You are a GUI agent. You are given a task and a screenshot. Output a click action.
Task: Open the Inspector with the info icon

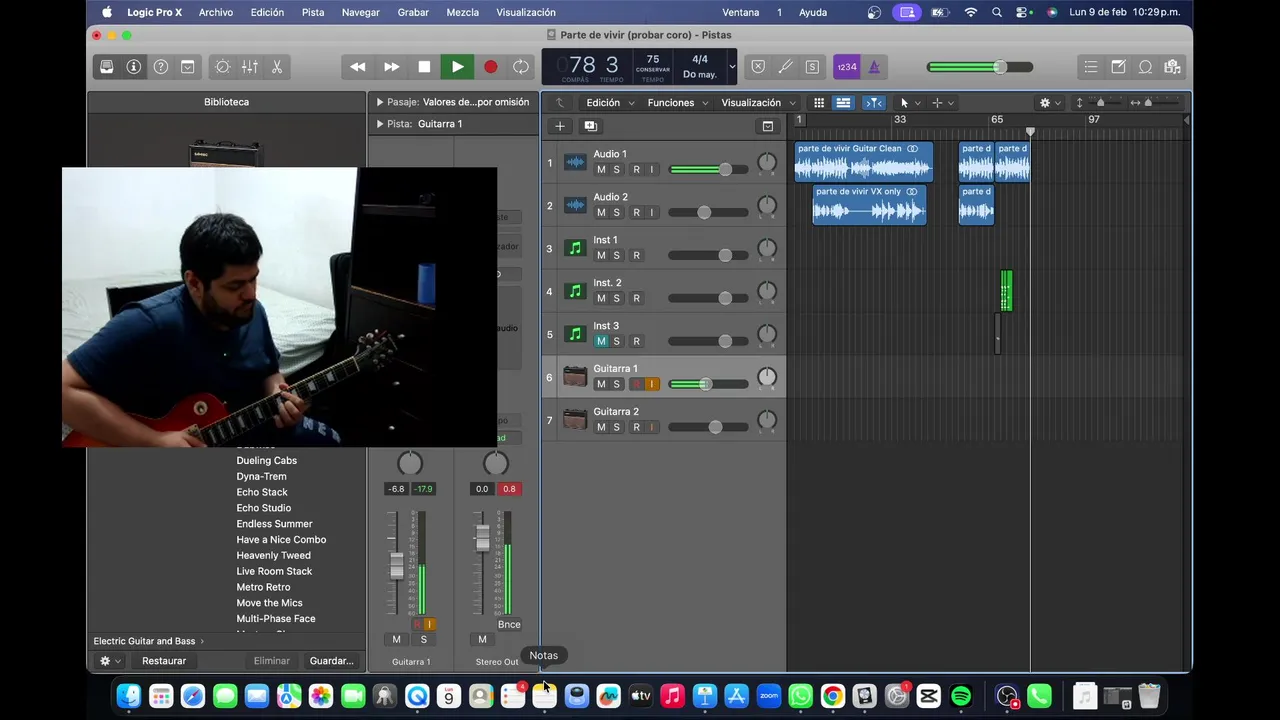pyautogui.click(x=134, y=67)
